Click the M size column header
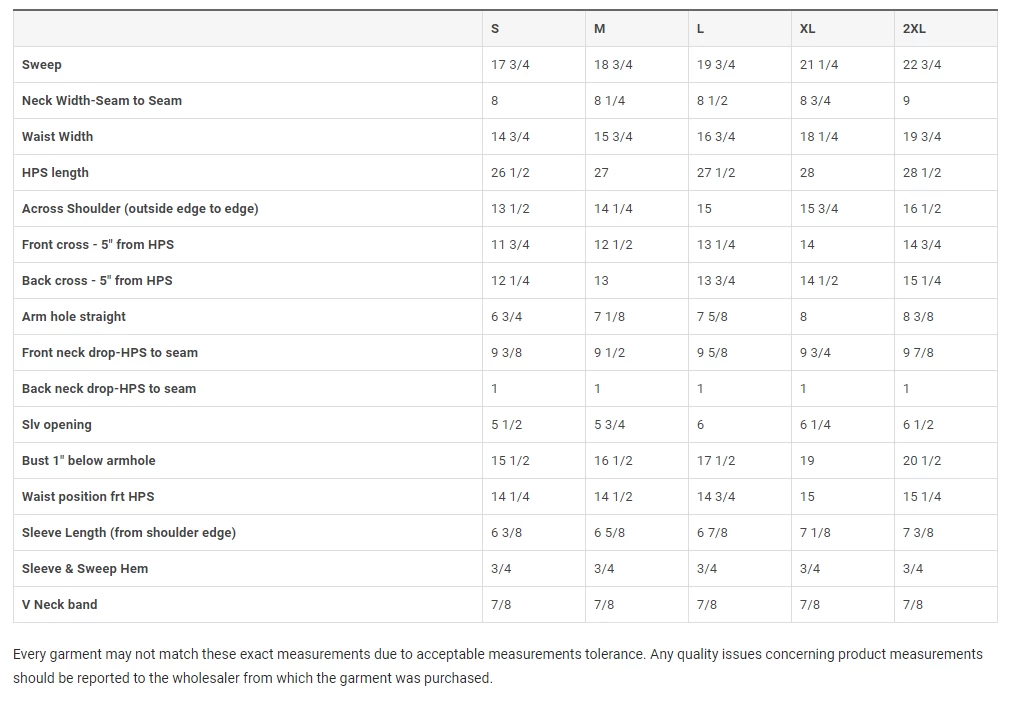The width and height of the screenshot is (1027, 717). coord(599,29)
